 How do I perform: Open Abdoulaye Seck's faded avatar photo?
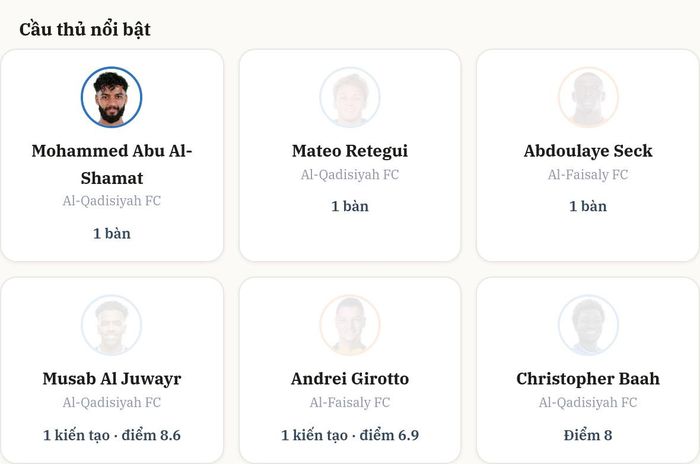pos(588,97)
